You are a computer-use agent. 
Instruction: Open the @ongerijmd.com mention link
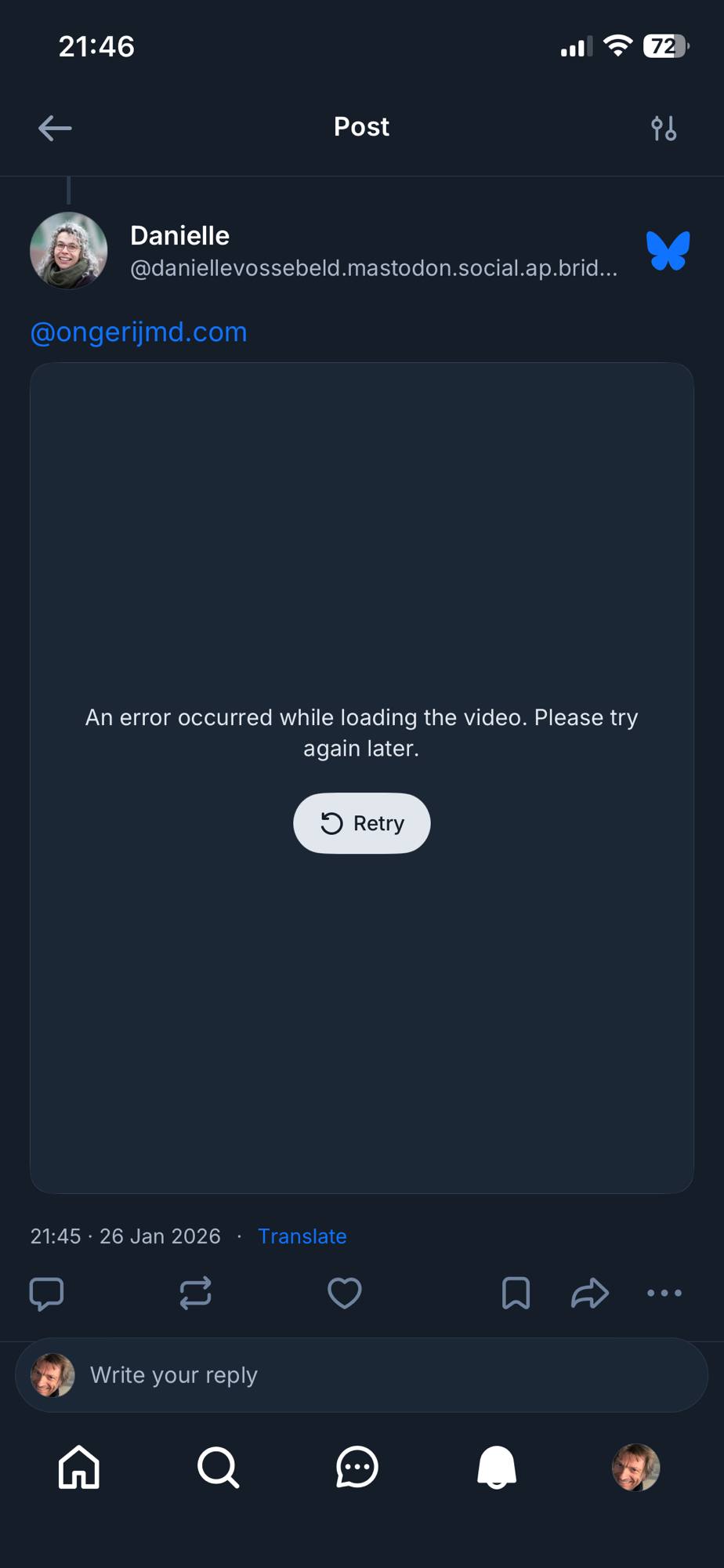(139, 332)
